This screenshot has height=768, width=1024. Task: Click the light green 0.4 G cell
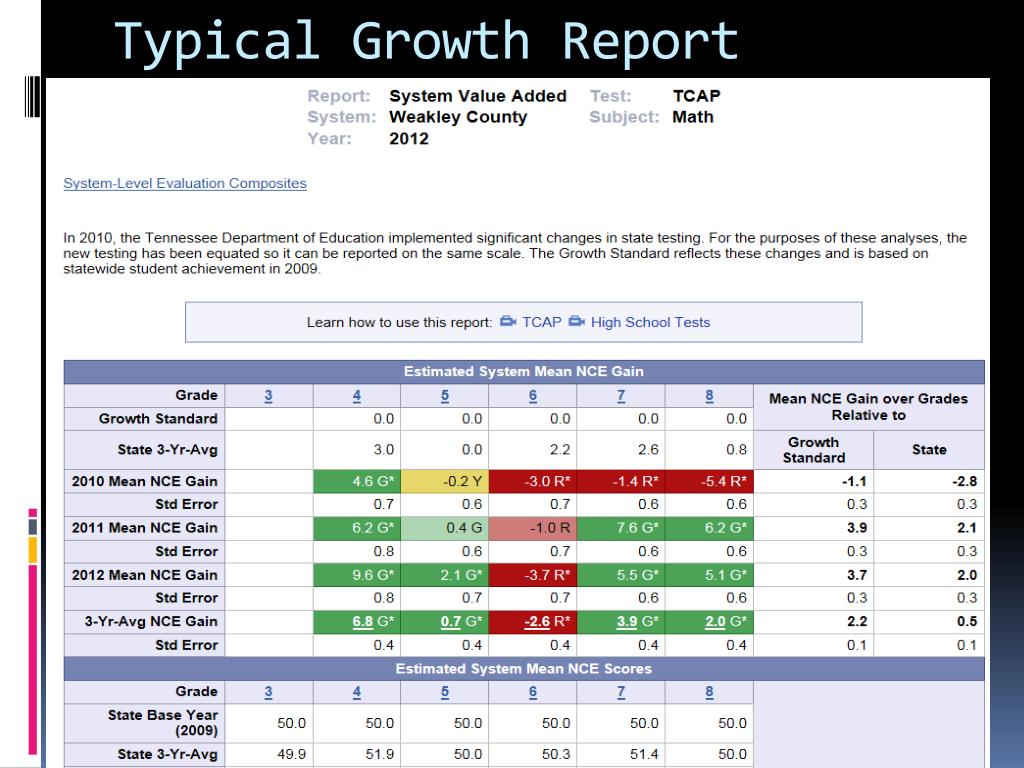pyautogui.click(x=445, y=528)
